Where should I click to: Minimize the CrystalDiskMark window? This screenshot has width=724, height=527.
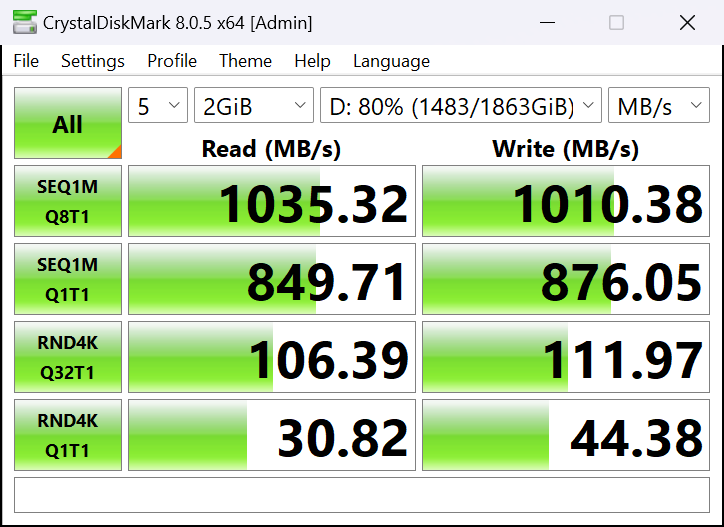pos(547,22)
